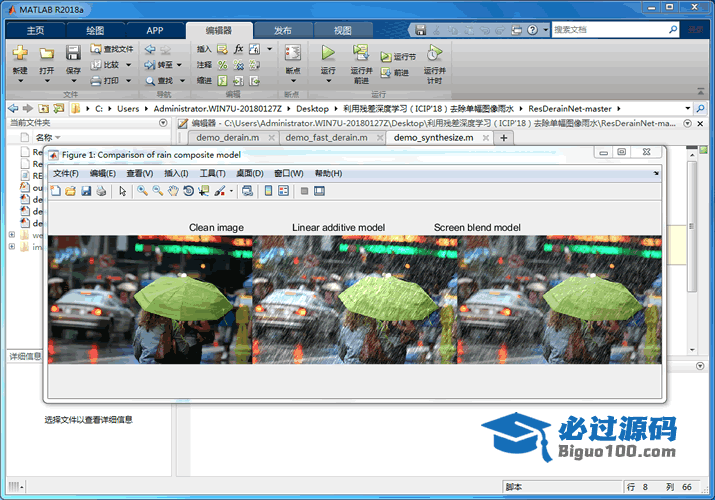Open the figure Tools (工具(T)) menu
This screenshot has width=715, height=500.
tap(212, 173)
